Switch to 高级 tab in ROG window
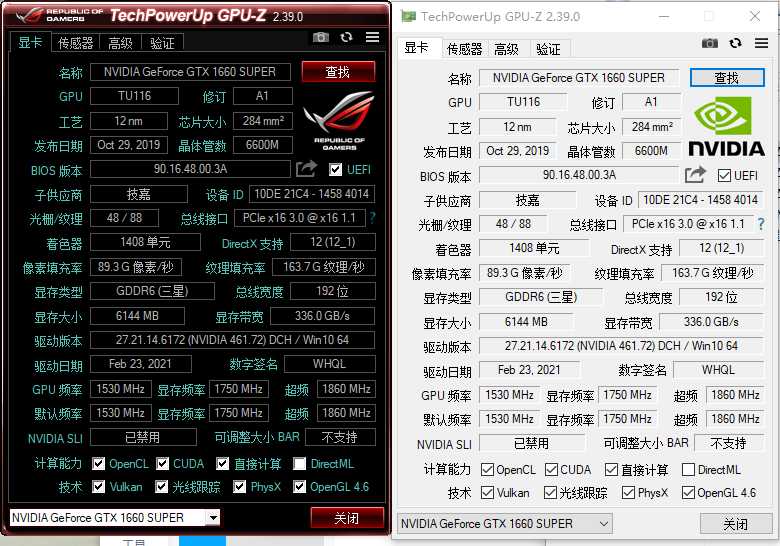The height and width of the screenshot is (546, 780). pyautogui.click(x=120, y=43)
